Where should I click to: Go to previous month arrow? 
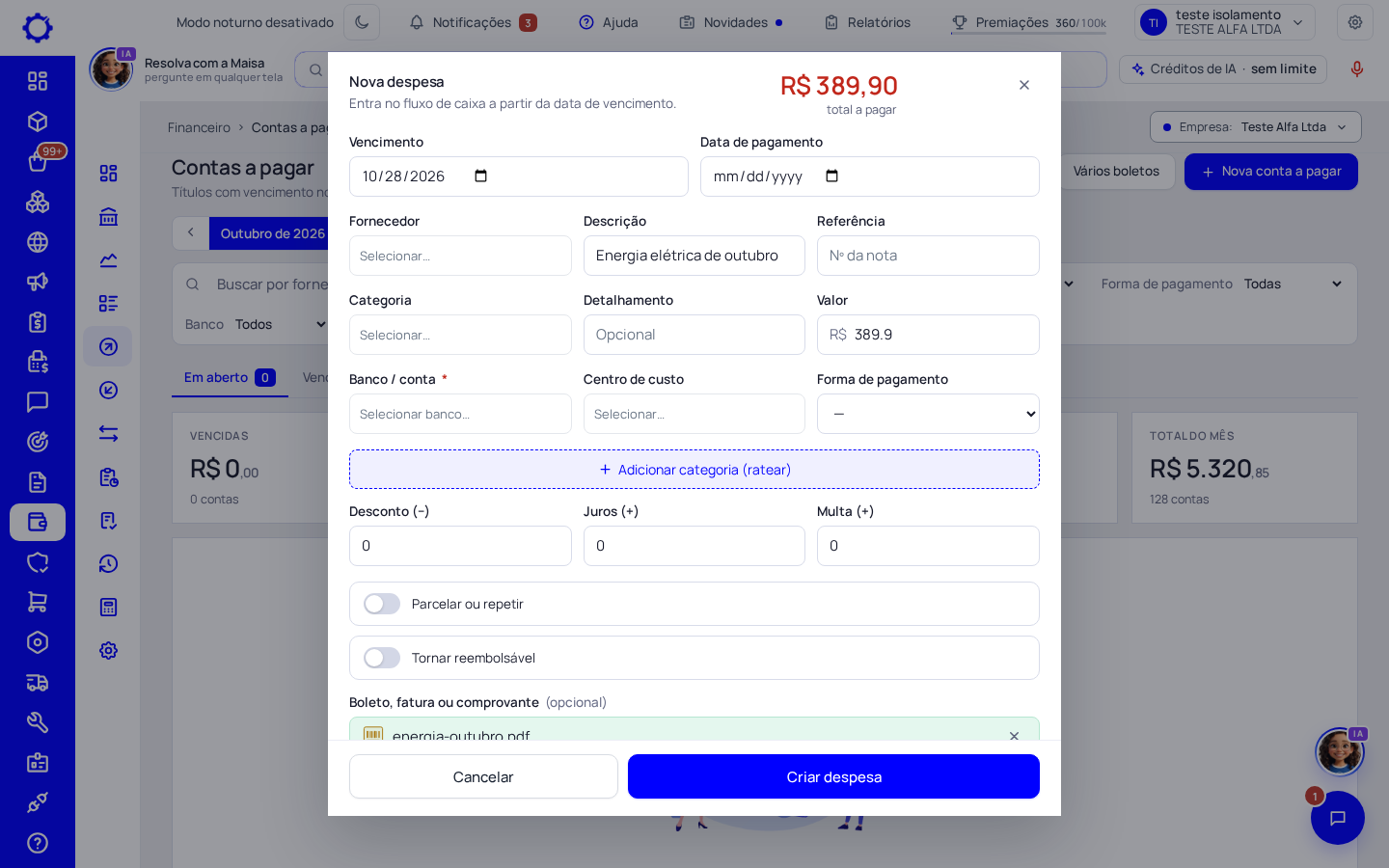click(191, 232)
